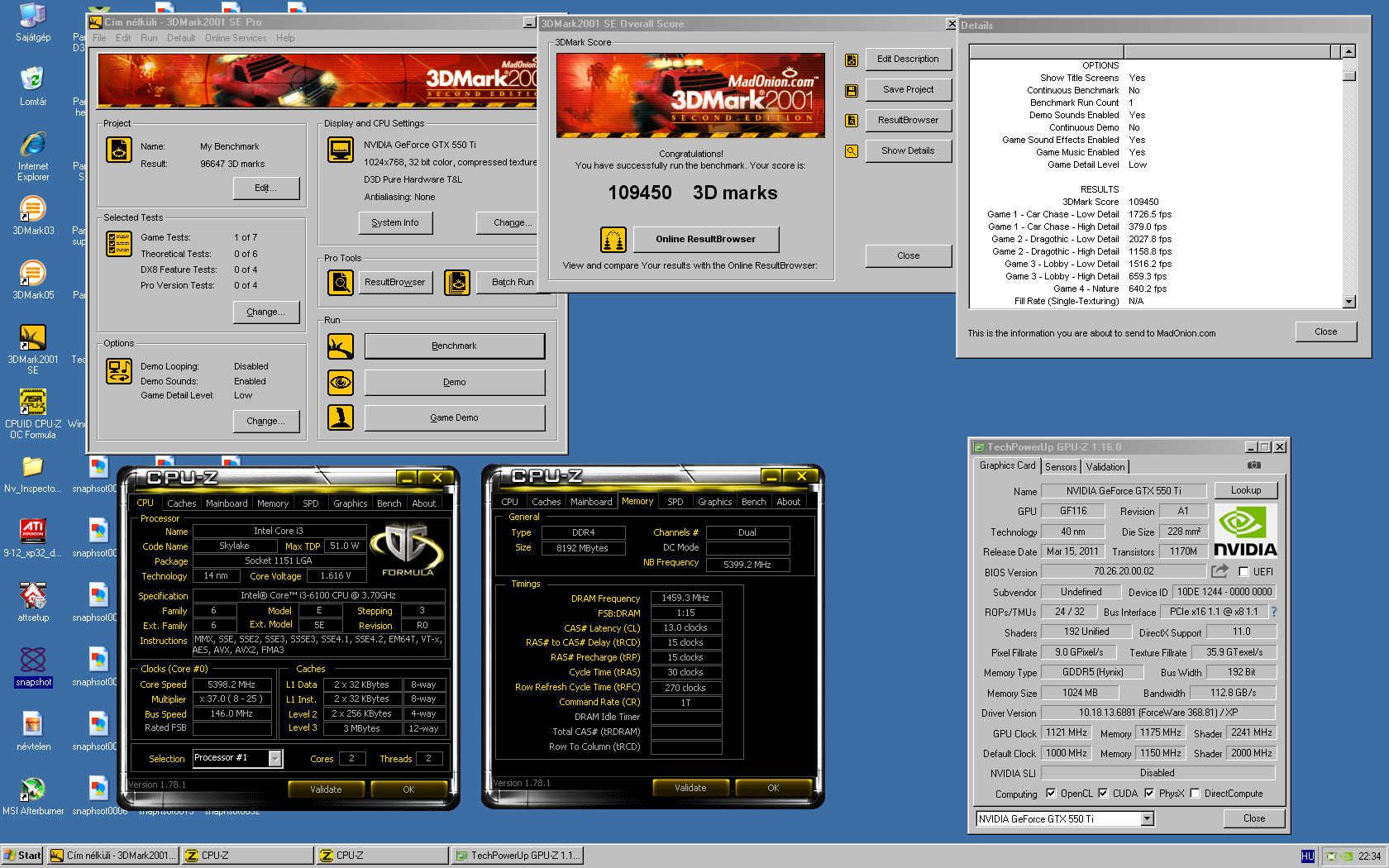This screenshot has width=1389, height=868.
Task: Click the Benchmark run button
Action: 454,346
